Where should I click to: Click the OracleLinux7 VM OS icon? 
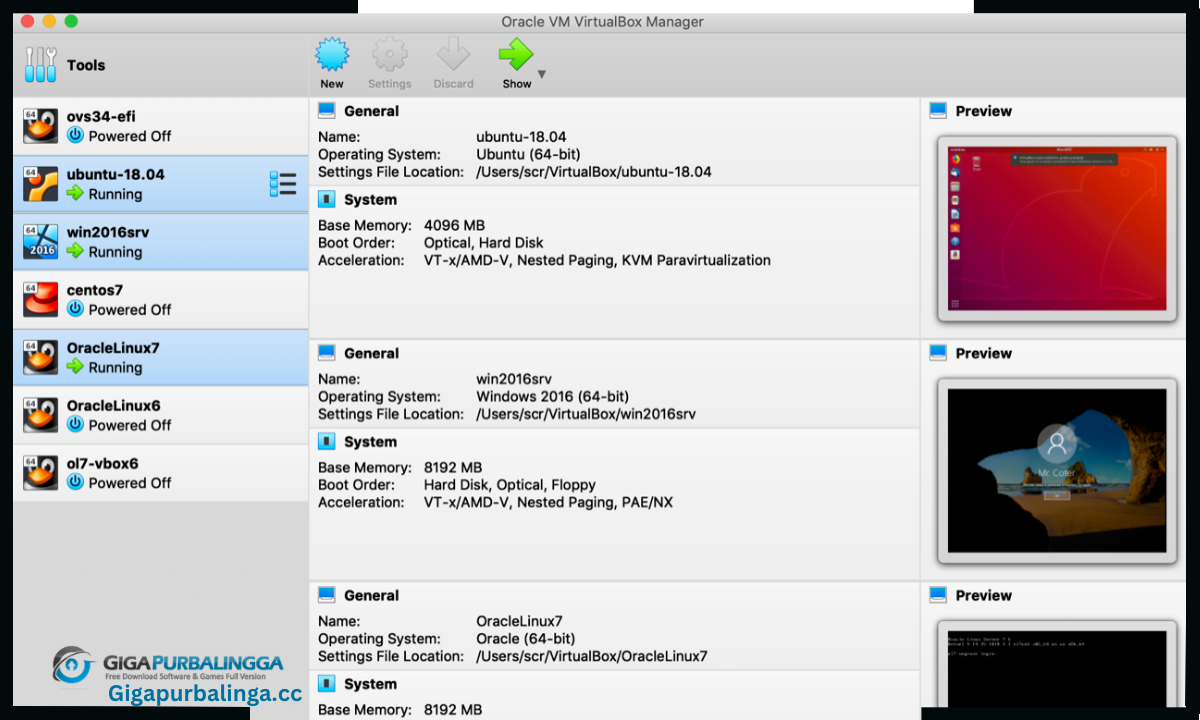[40, 357]
